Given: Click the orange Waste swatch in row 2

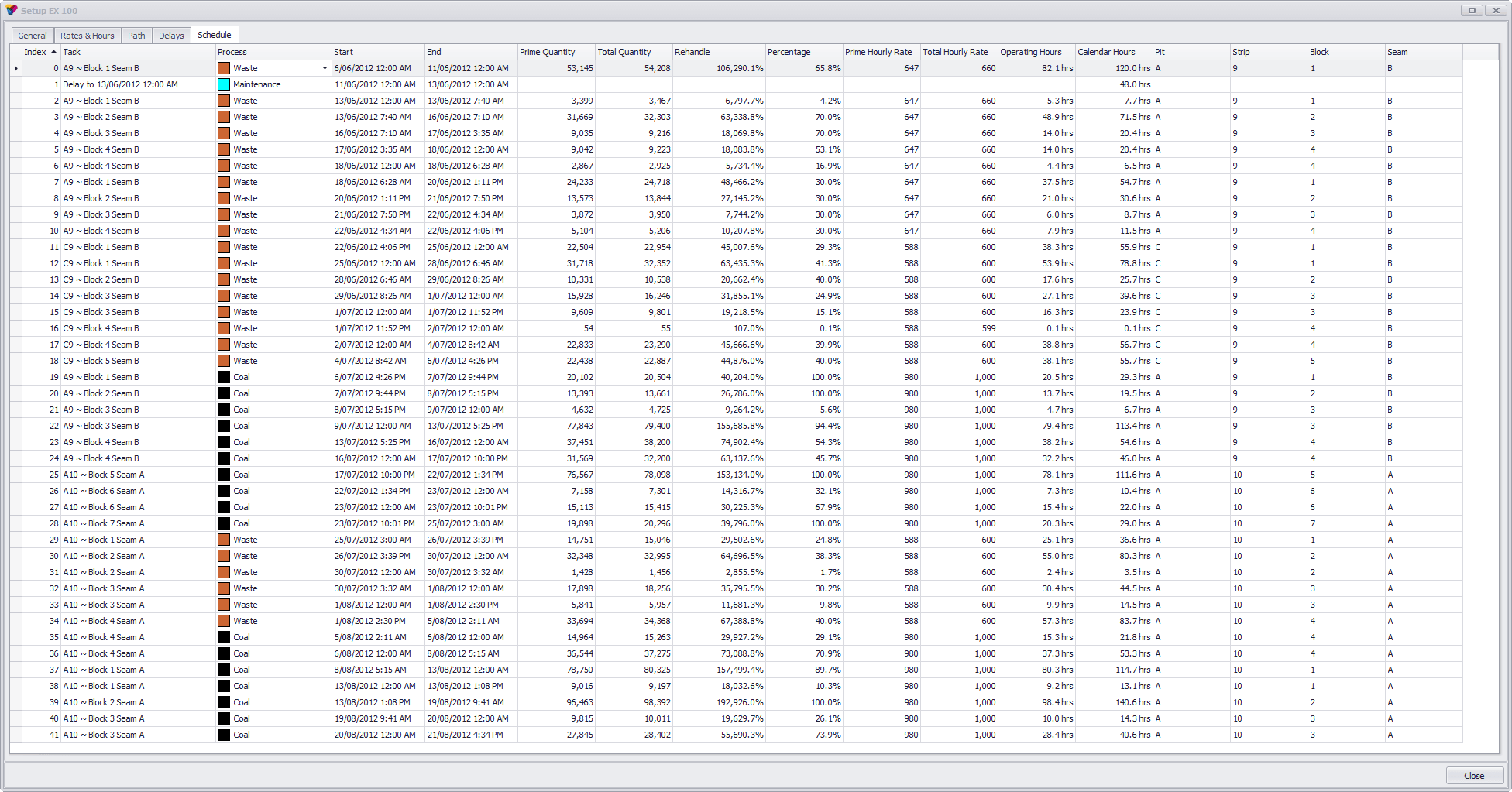Looking at the screenshot, I should (224, 101).
